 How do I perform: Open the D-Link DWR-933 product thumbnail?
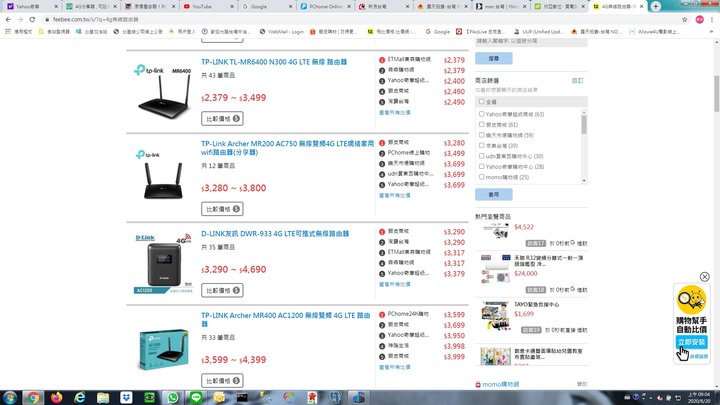[x=163, y=263]
